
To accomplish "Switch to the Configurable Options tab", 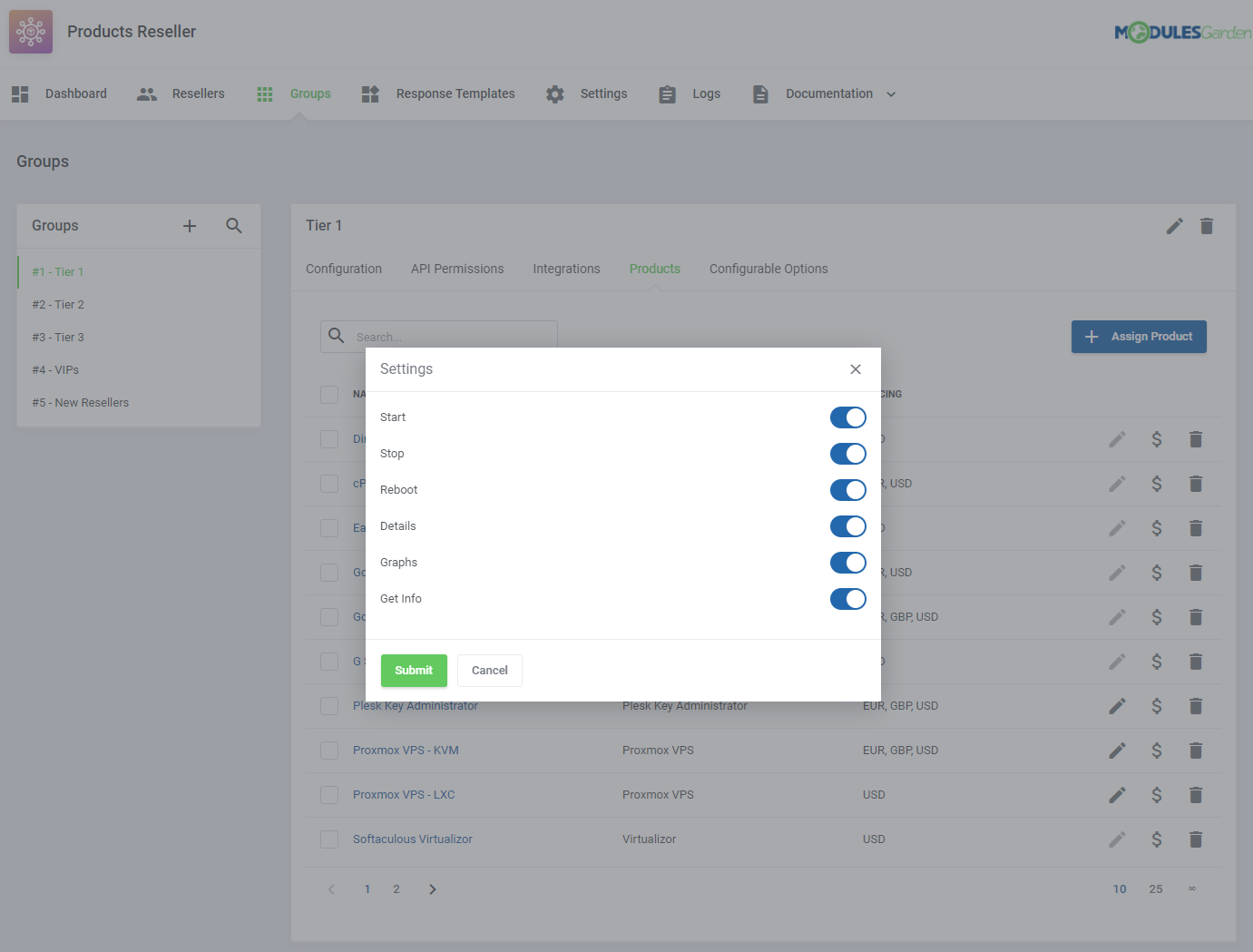I will tap(768, 269).
